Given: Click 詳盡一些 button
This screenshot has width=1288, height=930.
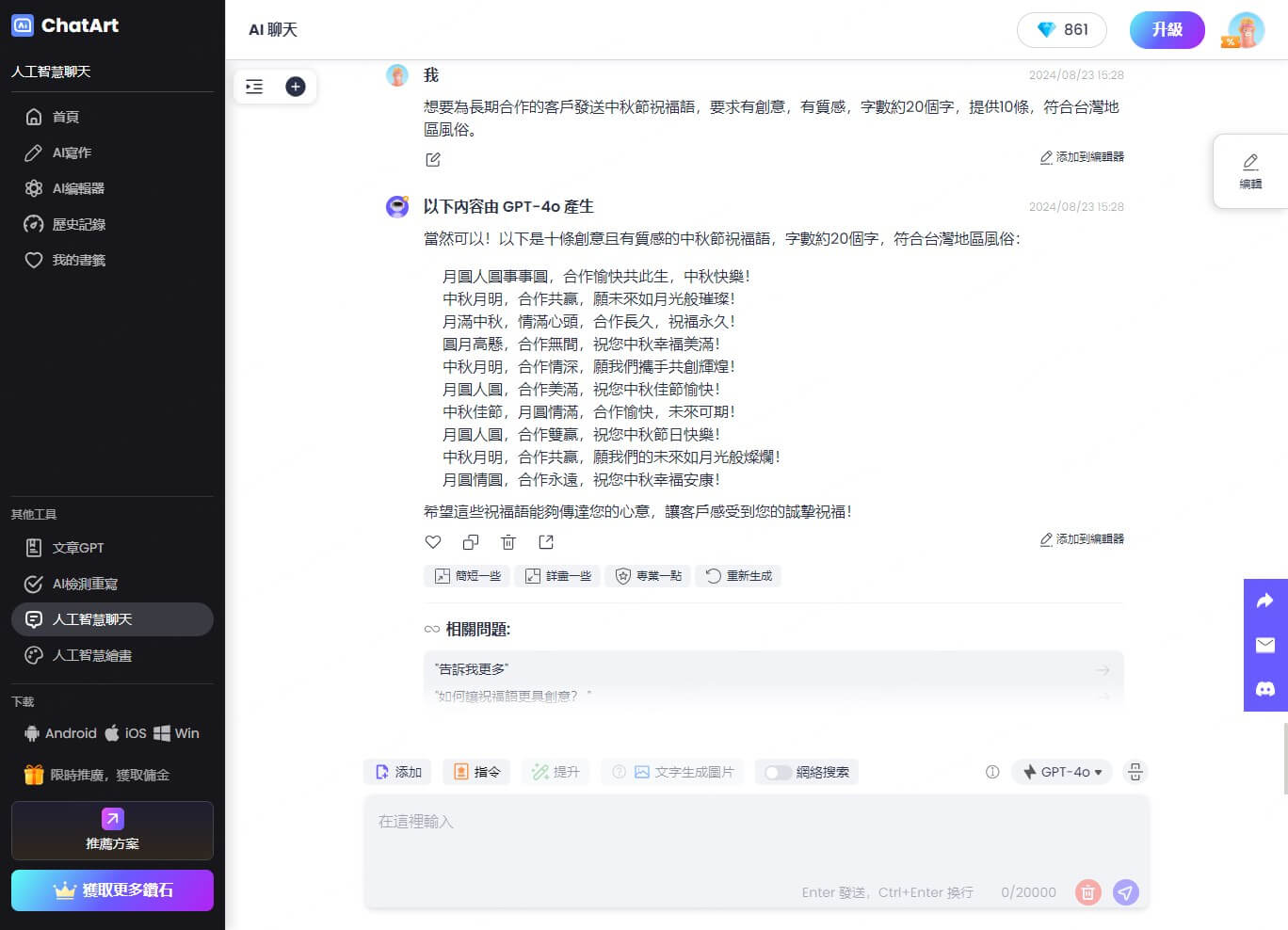Looking at the screenshot, I should coord(558,576).
